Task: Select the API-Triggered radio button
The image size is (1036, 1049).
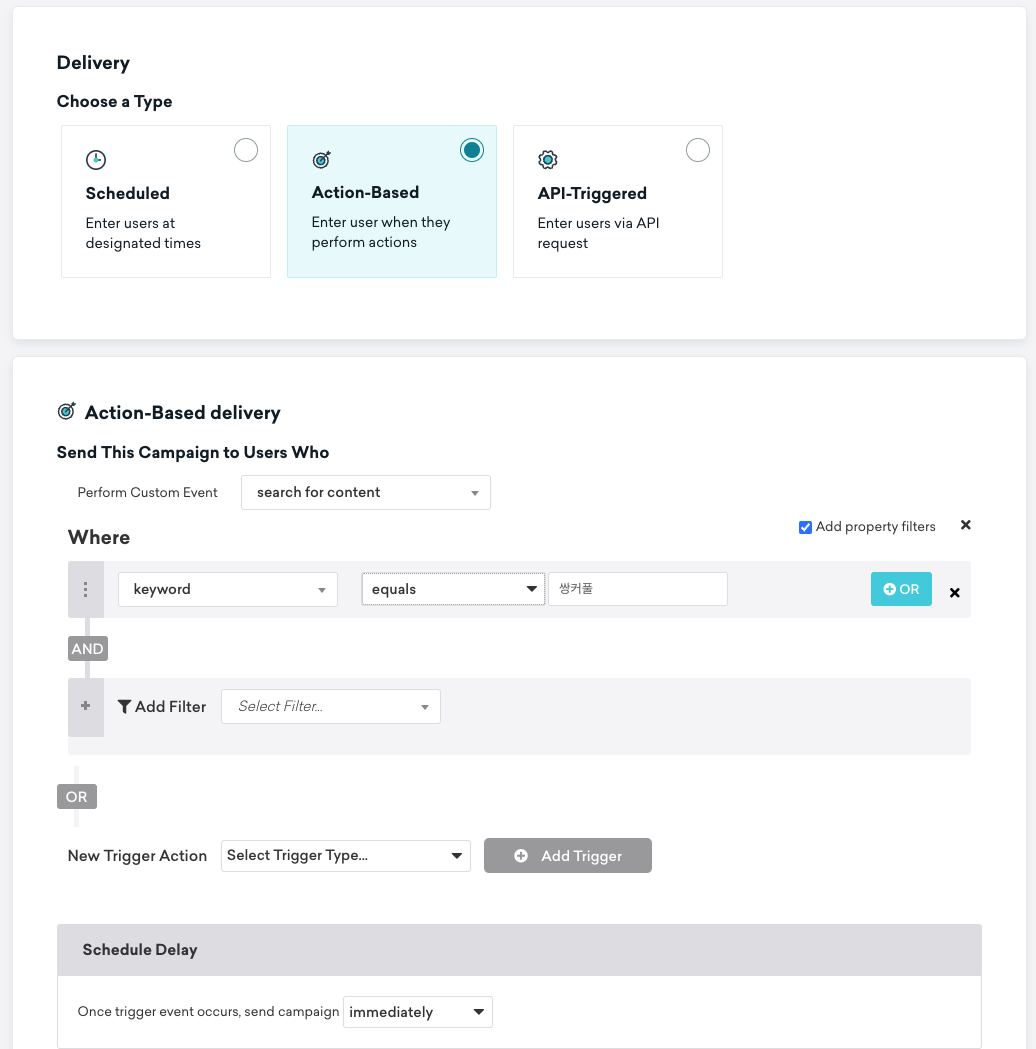Action: coord(698,150)
